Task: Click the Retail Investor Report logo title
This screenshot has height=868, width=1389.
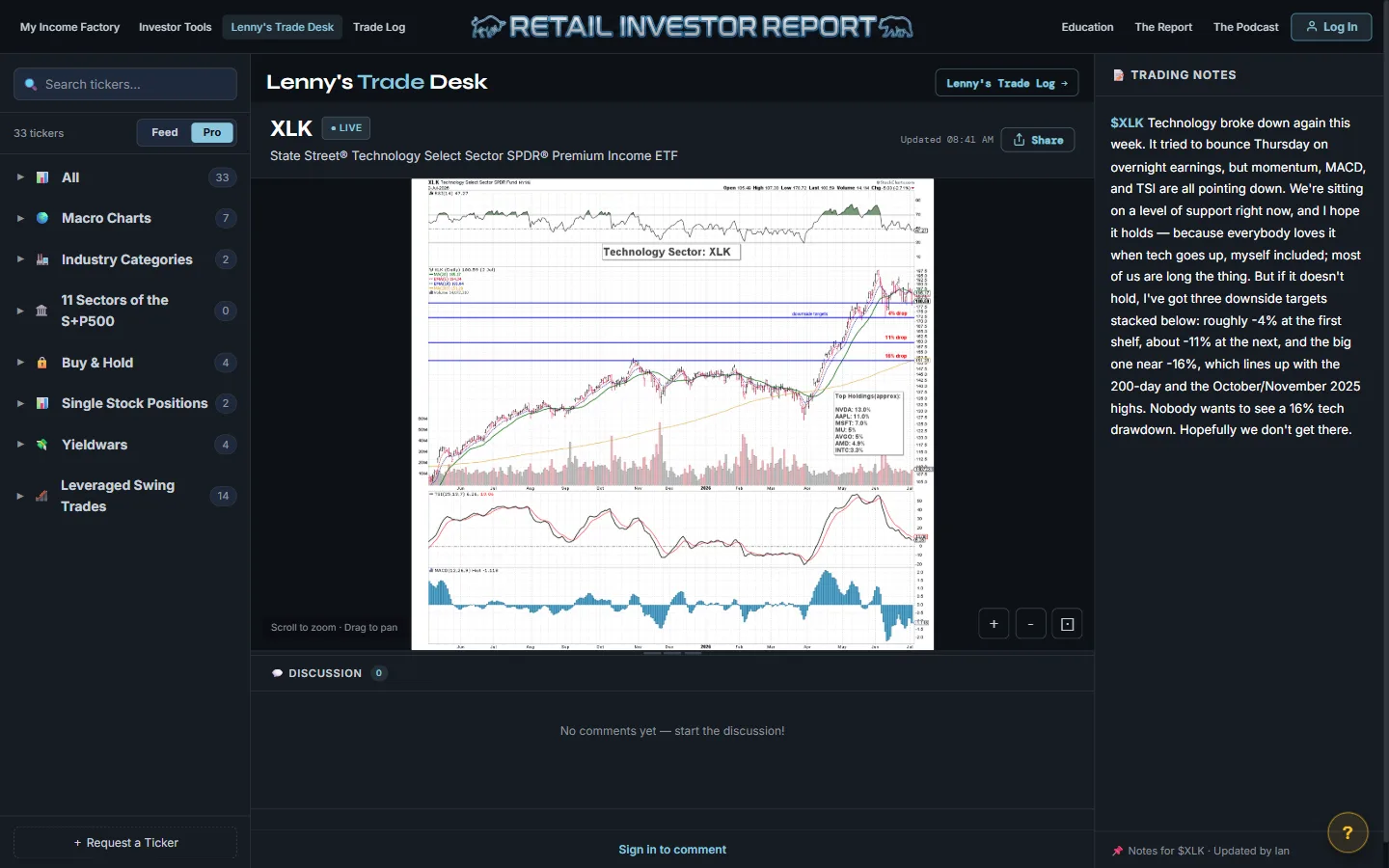Action: (693, 27)
